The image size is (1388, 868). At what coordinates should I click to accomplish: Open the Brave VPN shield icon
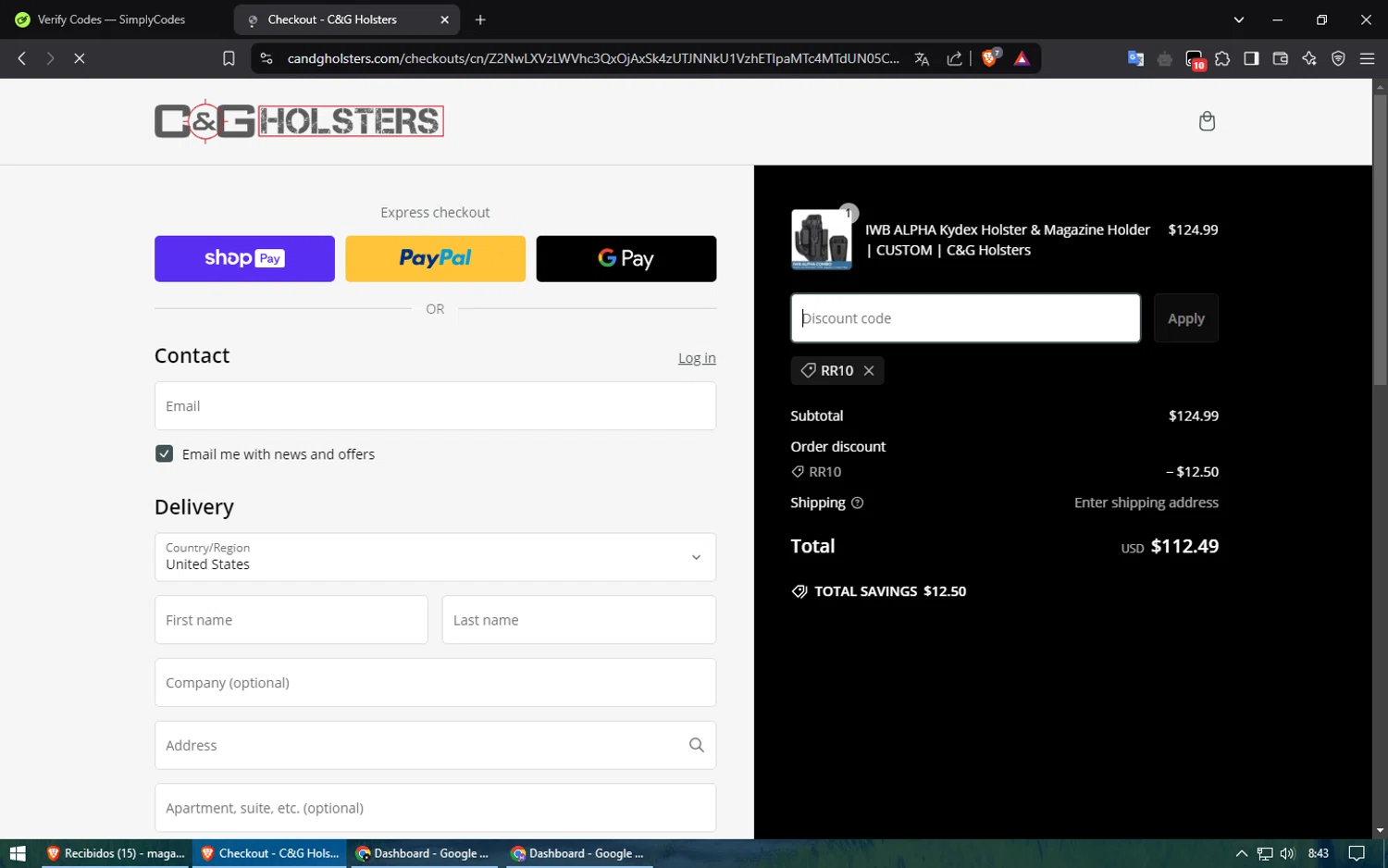click(x=1338, y=58)
